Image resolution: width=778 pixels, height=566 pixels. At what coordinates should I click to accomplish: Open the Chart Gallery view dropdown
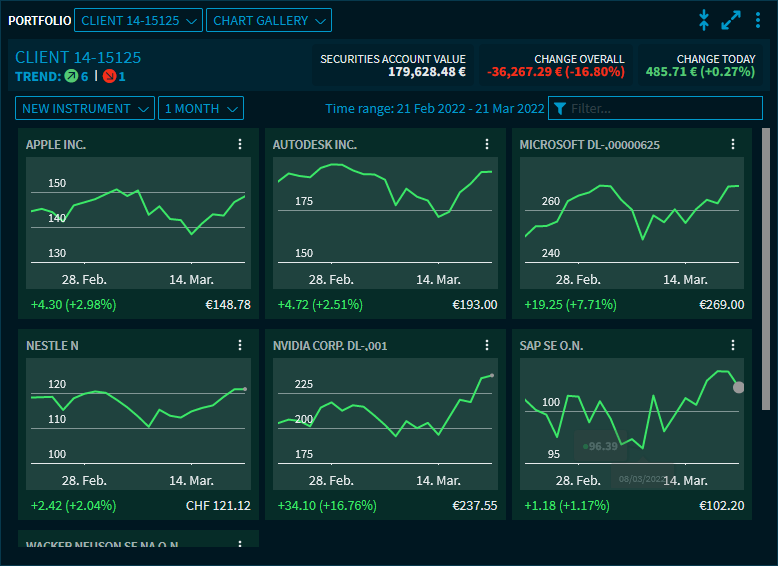pos(268,20)
